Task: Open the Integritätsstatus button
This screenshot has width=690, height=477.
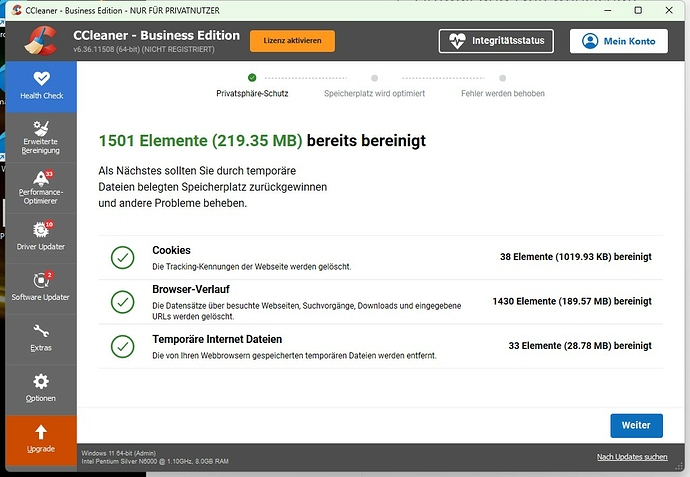Action: 496,41
